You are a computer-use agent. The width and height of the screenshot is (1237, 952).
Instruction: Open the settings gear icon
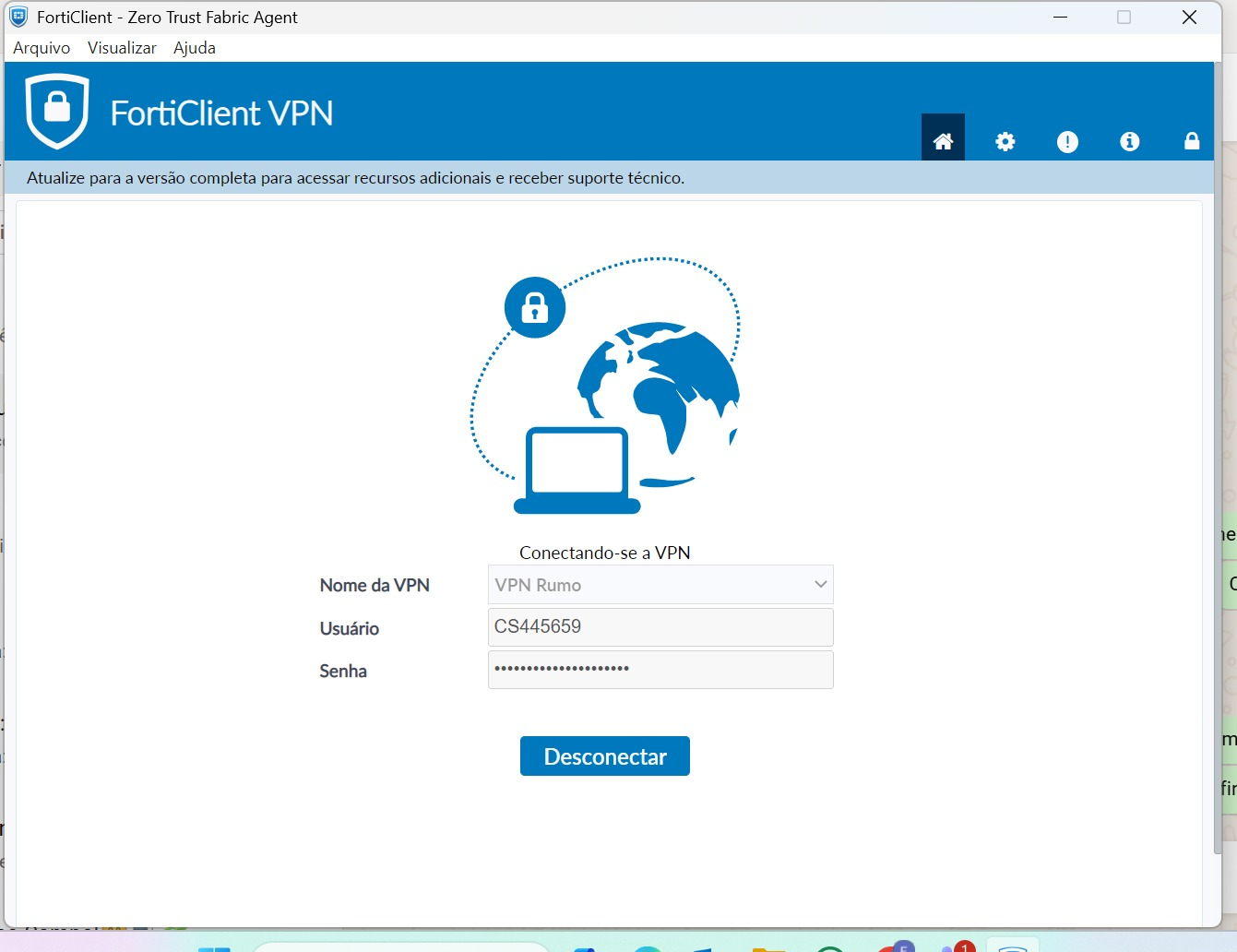coord(1005,141)
